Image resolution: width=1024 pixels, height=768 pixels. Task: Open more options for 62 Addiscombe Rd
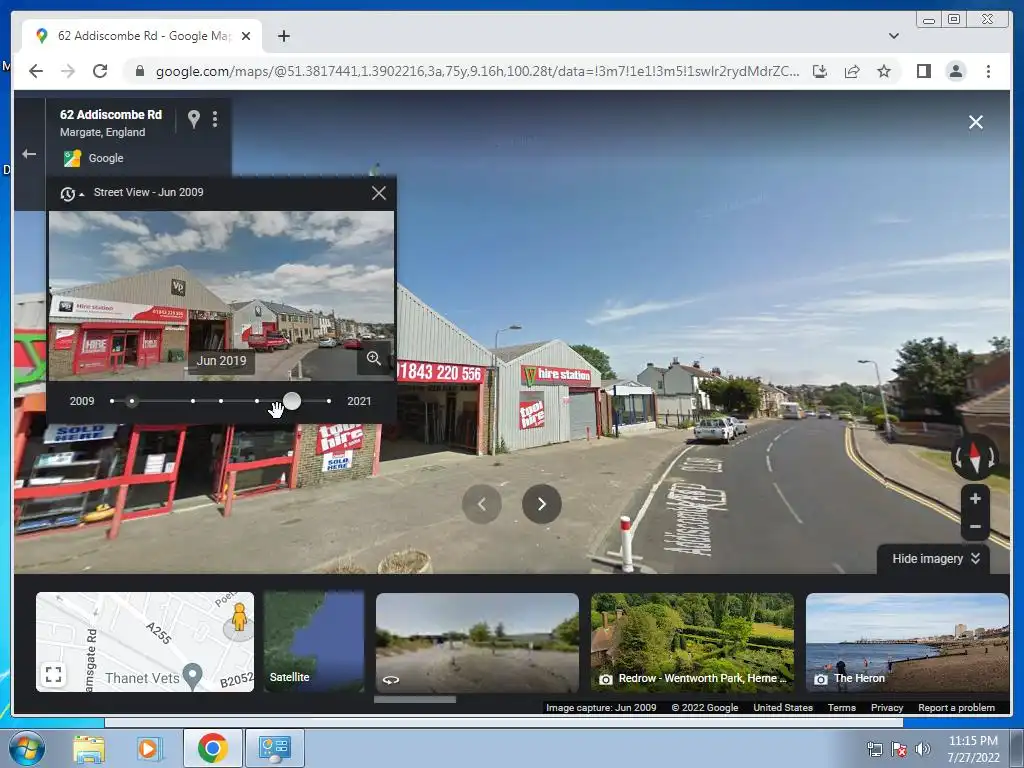pyautogui.click(x=215, y=119)
